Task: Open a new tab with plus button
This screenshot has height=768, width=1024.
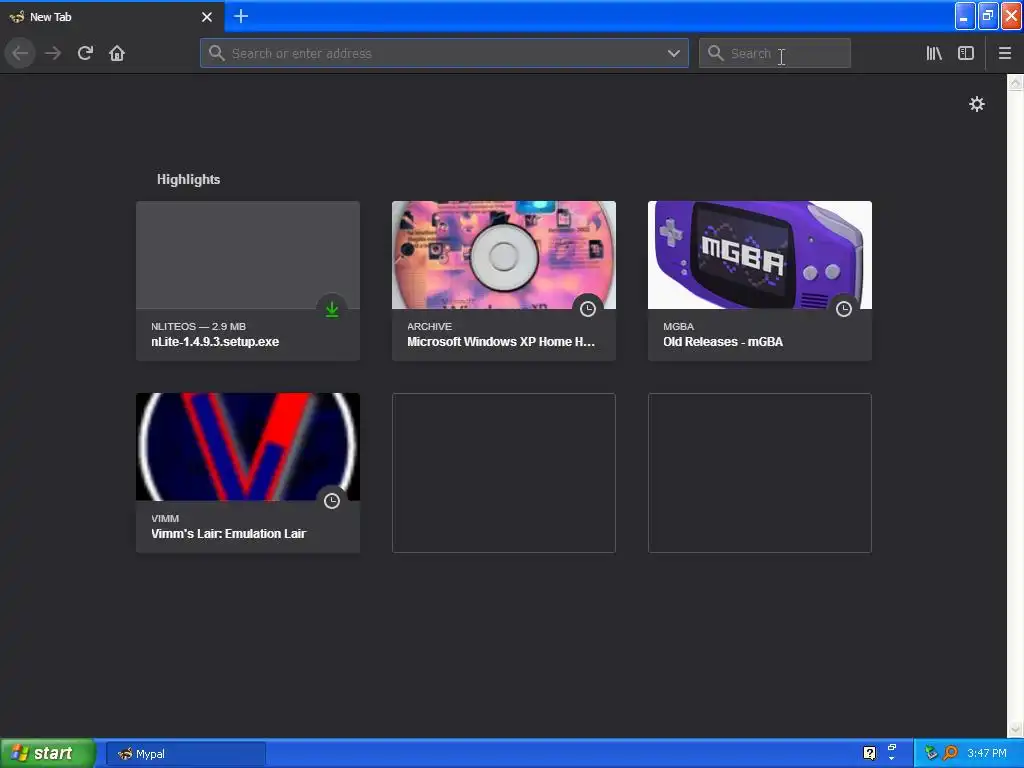Action: tap(241, 16)
